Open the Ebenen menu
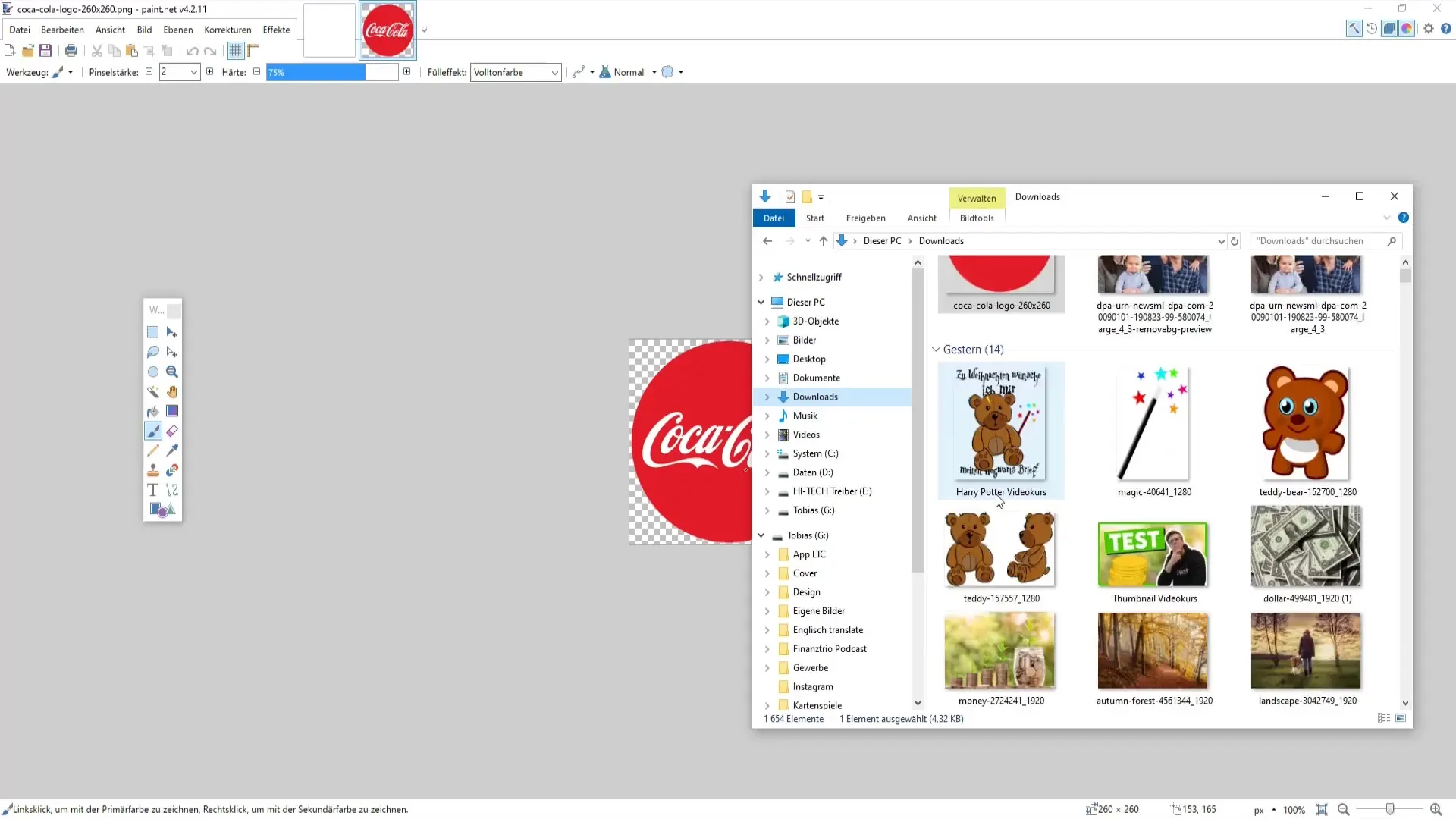 tap(178, 30)
